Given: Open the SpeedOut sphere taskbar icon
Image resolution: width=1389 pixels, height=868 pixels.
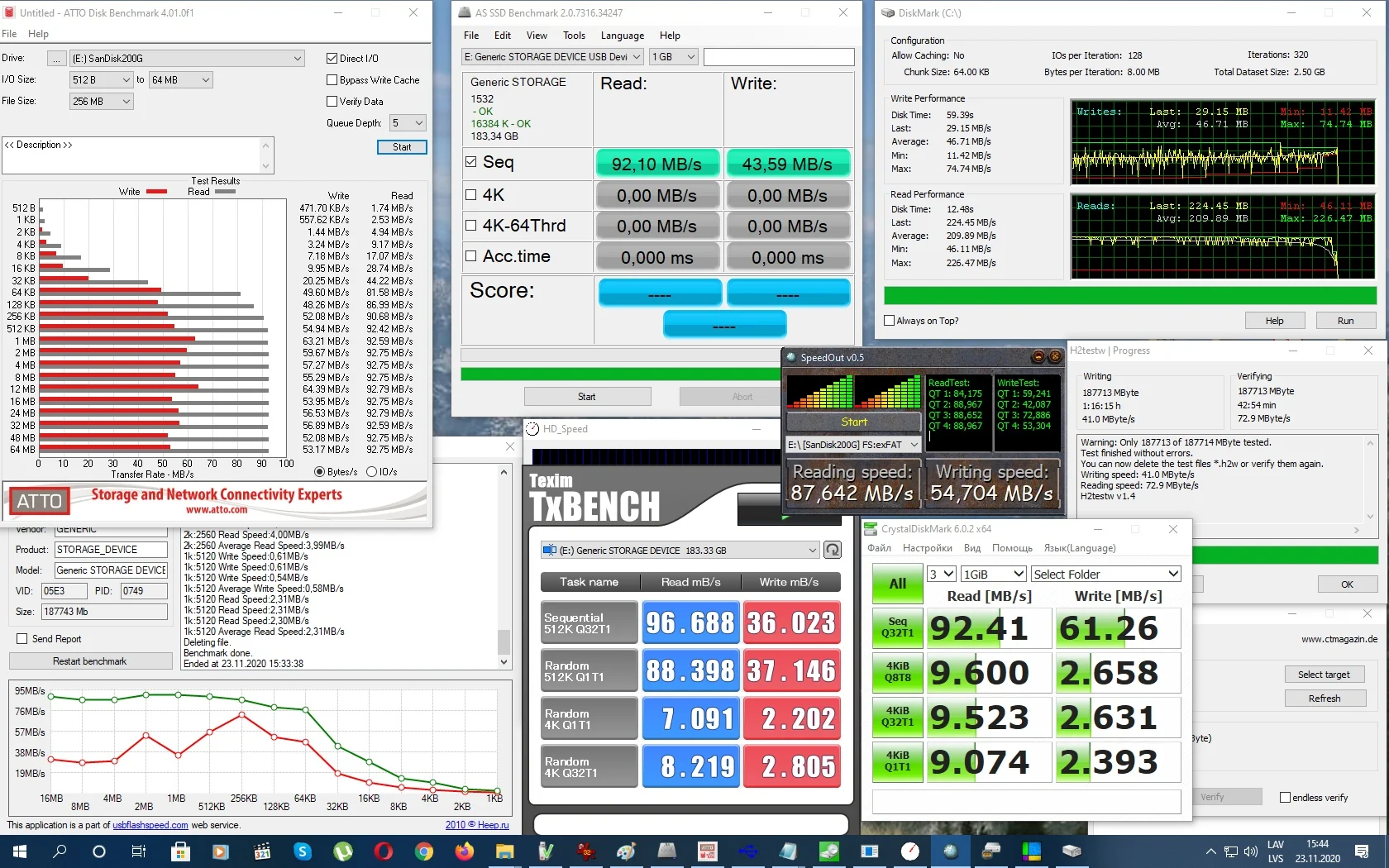Looking at the screenshot, I should [x=950, y=851].
